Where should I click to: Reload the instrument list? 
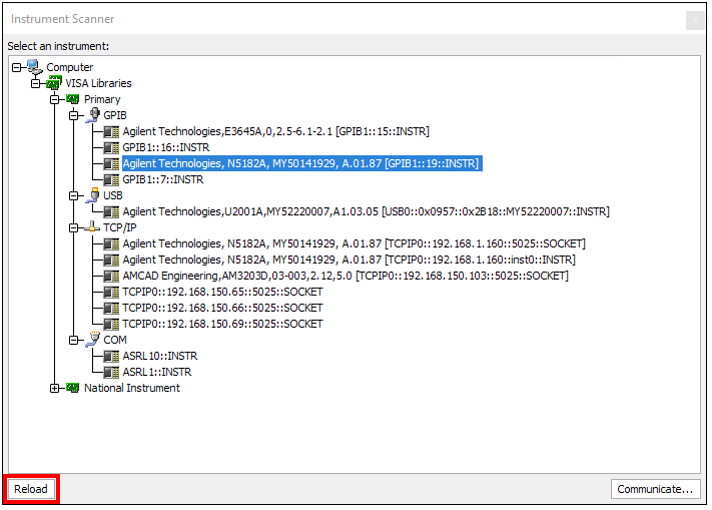tap(30, 489)
